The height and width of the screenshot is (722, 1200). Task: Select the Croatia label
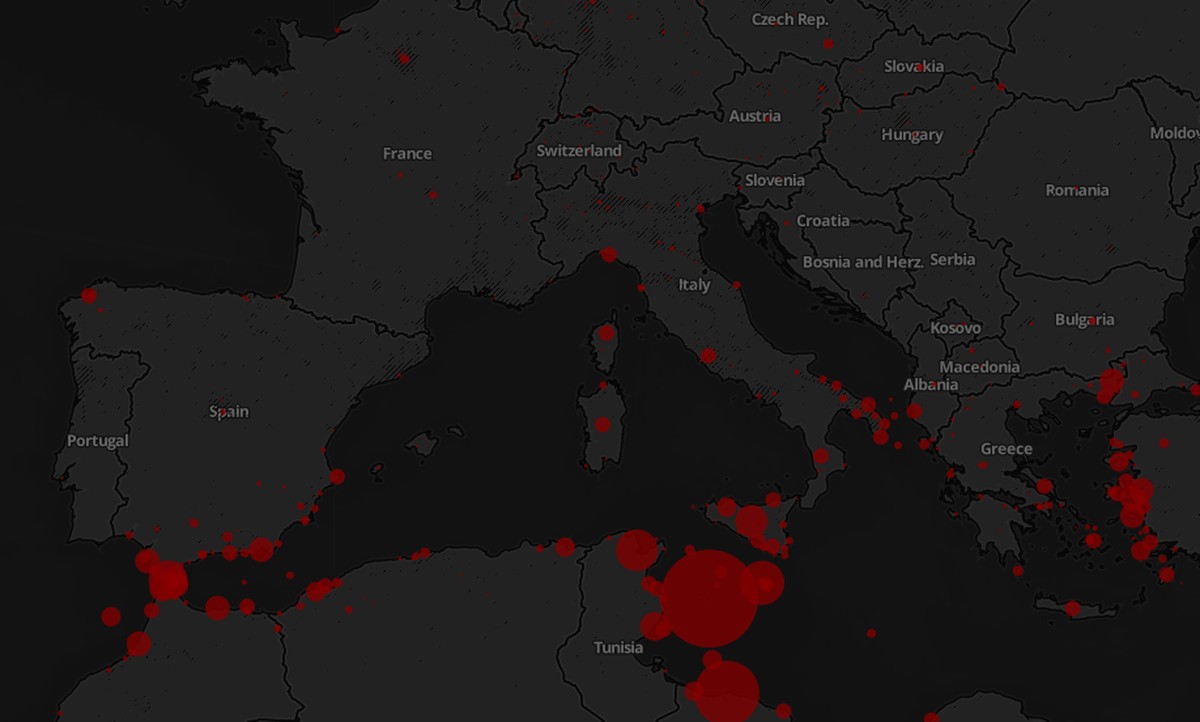(823, 221)
